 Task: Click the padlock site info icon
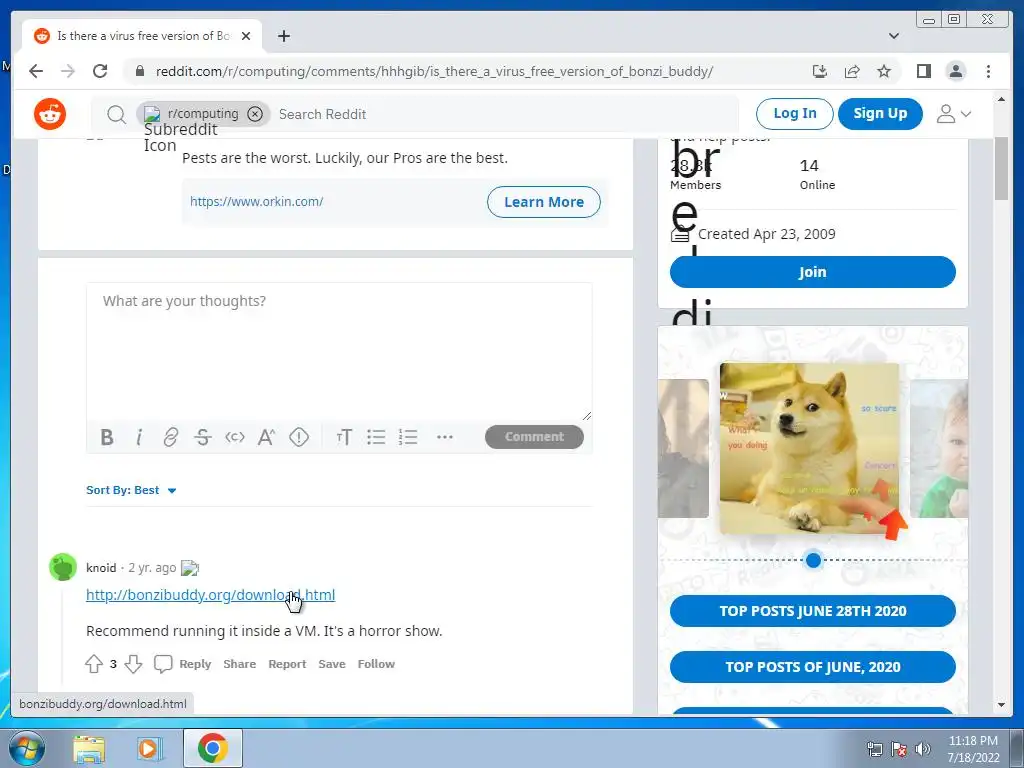pyautogui.click(x=139, y=71)
